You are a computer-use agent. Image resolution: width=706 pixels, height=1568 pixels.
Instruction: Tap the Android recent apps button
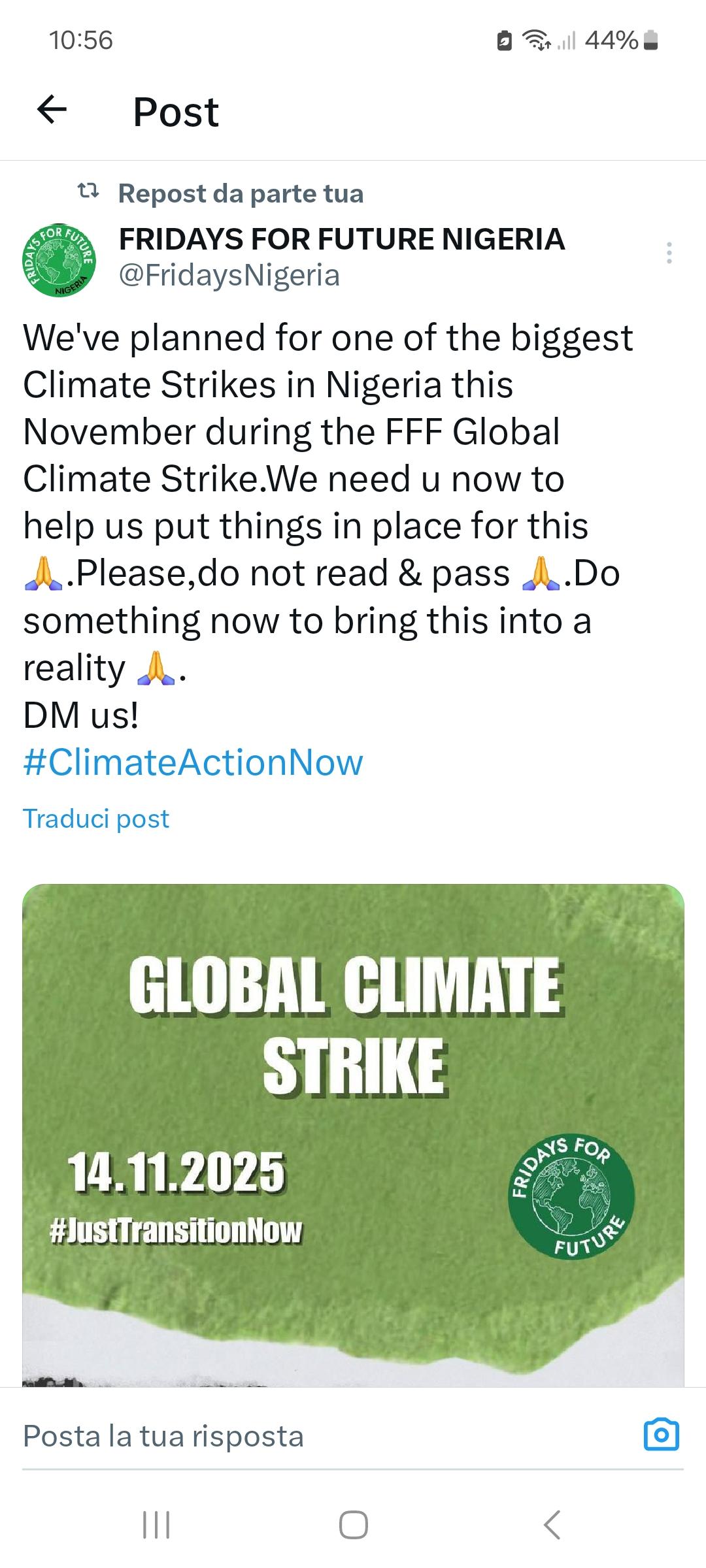(156, 1526)
